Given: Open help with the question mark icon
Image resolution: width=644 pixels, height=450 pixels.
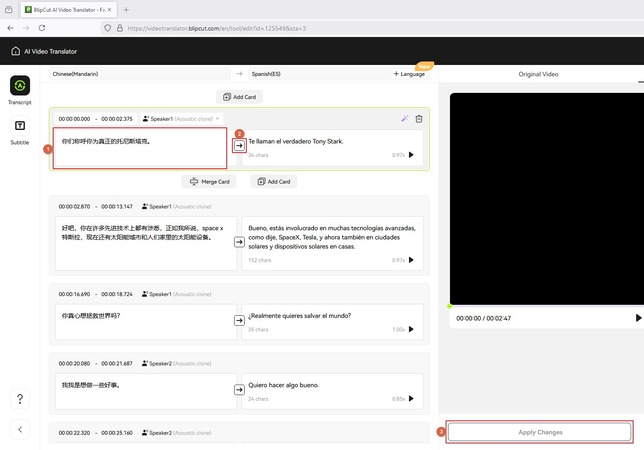Looking at the screenshot, I should coord(20,398).
